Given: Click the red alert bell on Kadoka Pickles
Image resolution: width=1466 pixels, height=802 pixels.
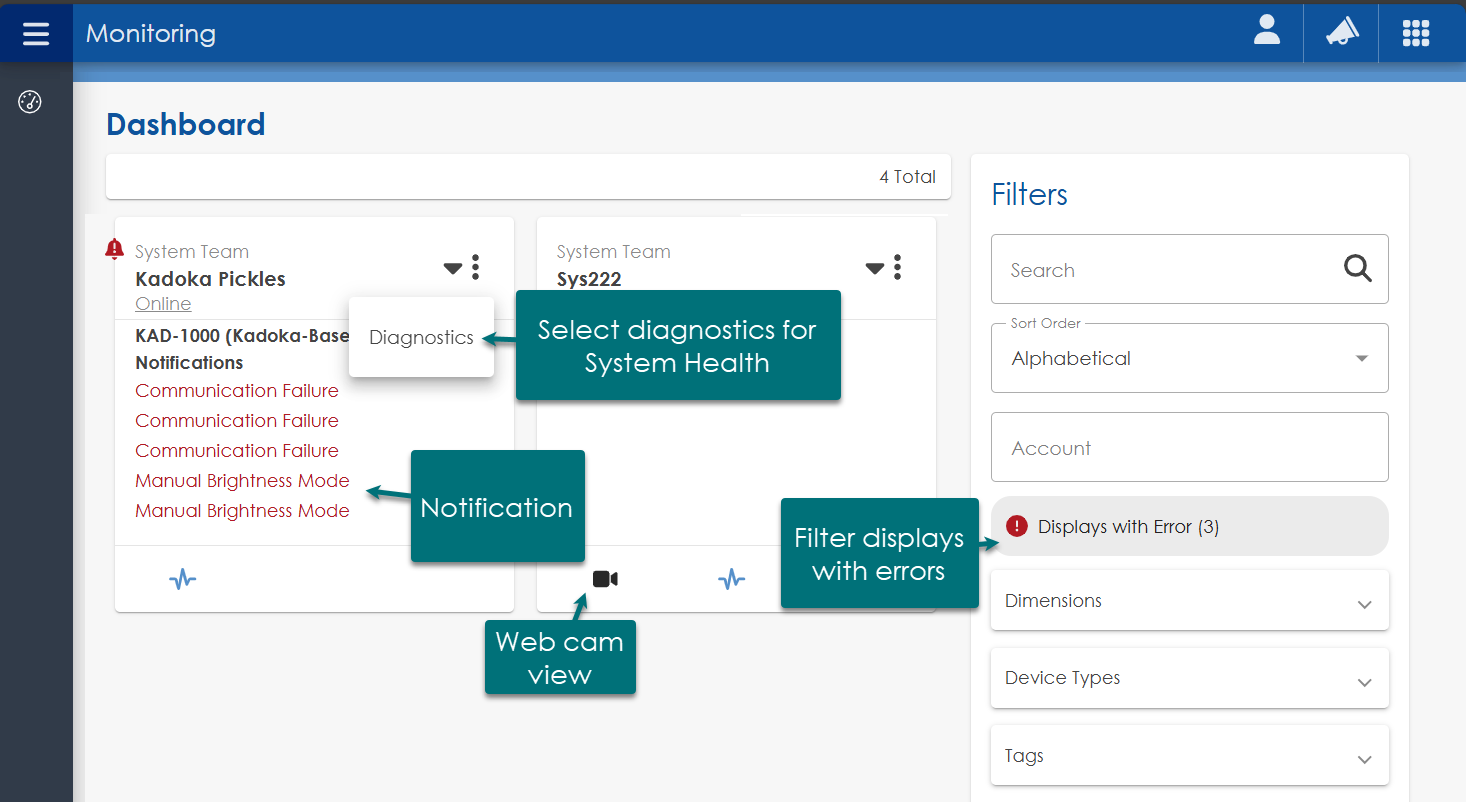Looking at the screenshot, I should point(115,249).
